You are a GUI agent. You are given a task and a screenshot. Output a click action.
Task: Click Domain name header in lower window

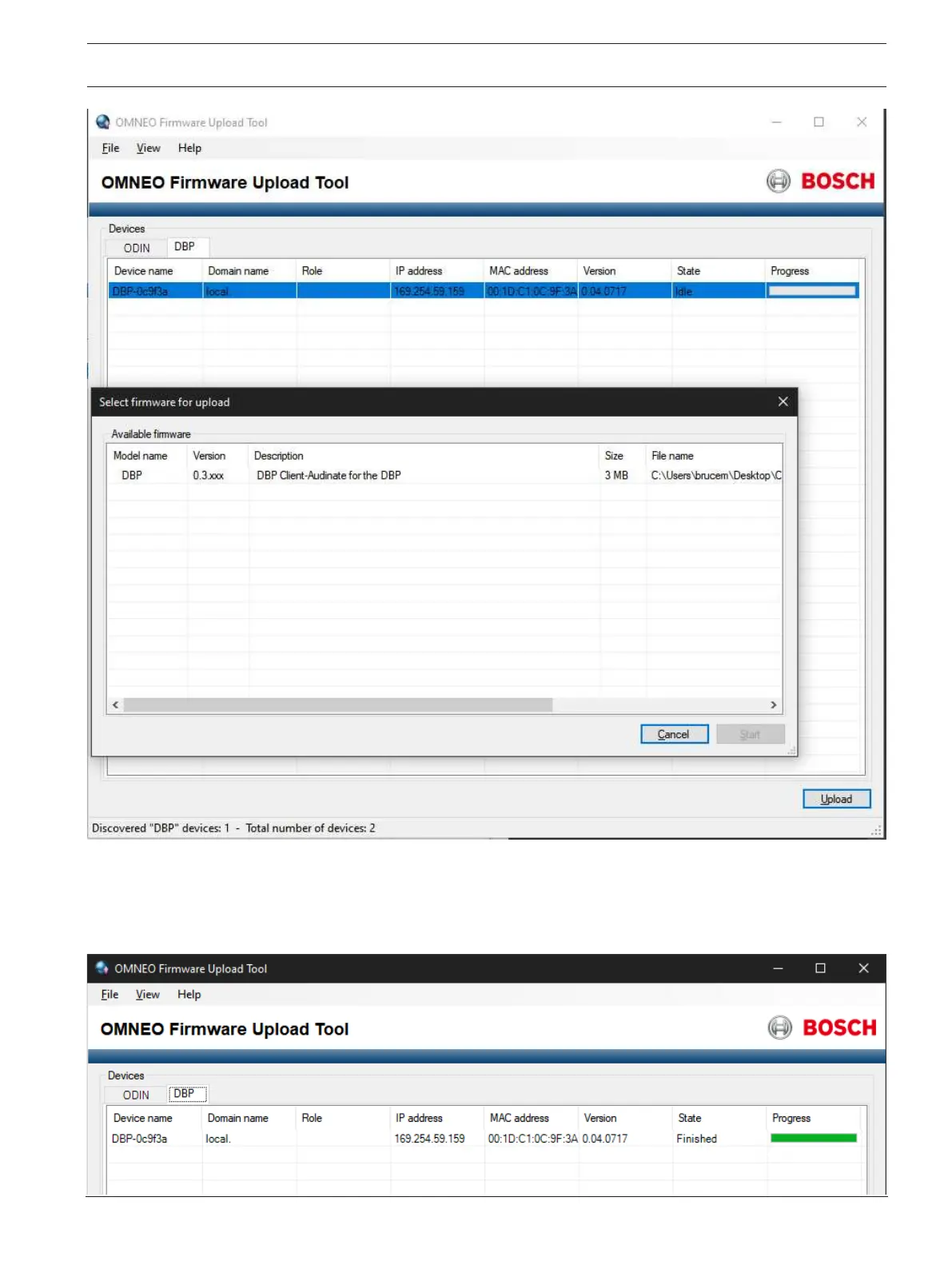(x=238, y=1118)
